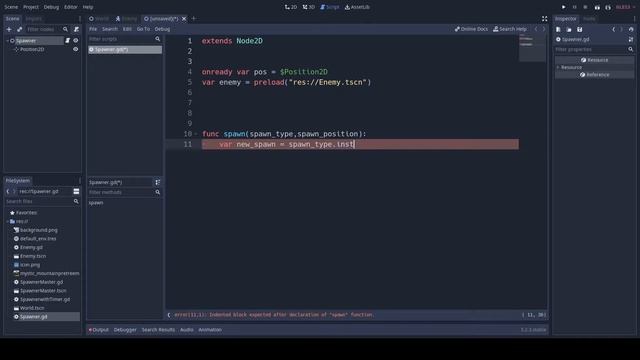
Task: Click Search Help button
Action: click(x=510, y=29)
